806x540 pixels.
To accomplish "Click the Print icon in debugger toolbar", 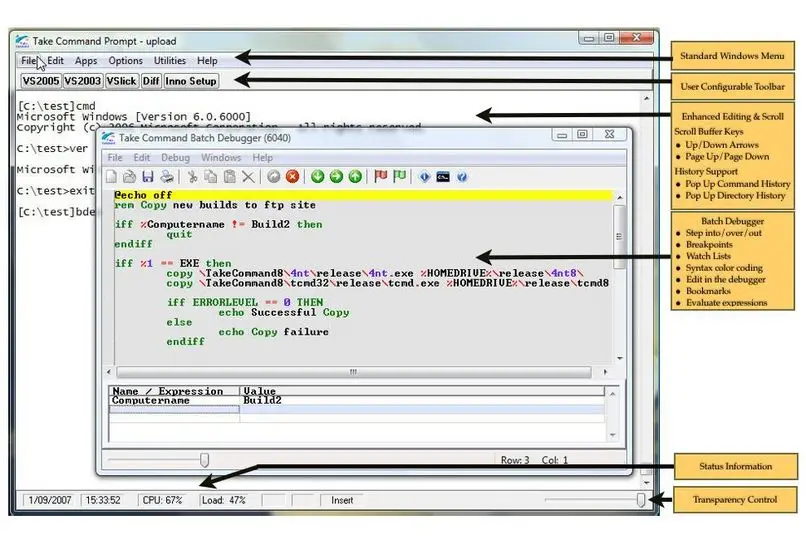I will pyautogui.click(x=167, y=177).
